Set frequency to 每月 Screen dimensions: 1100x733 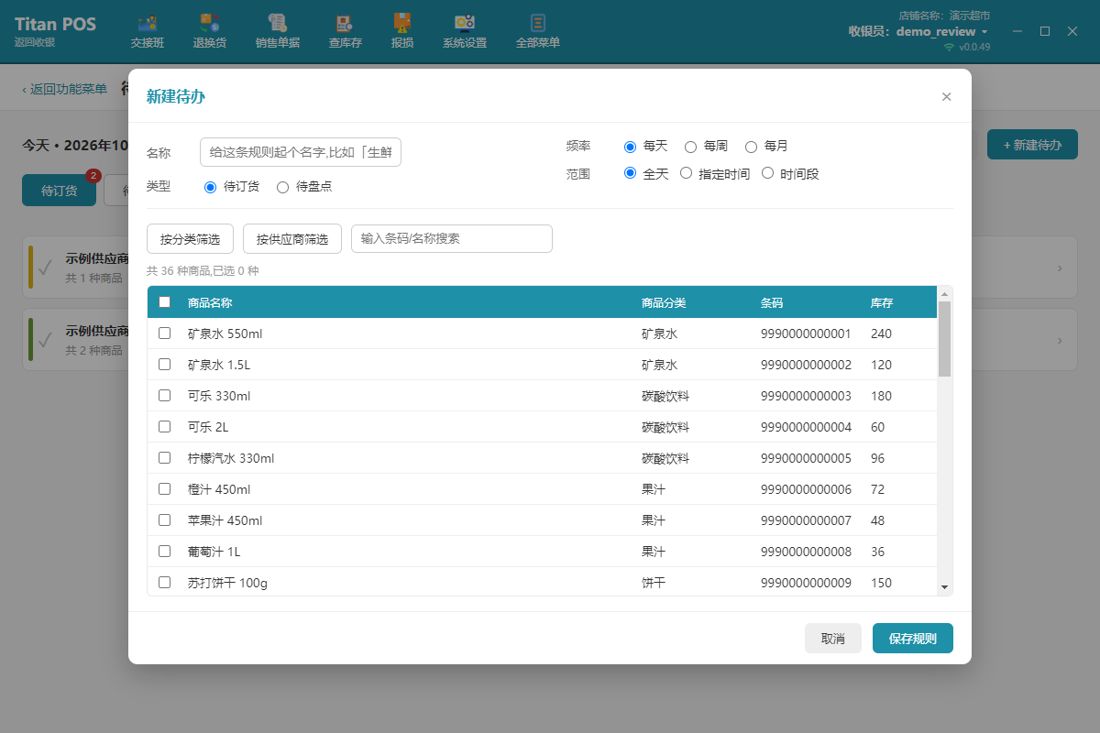coord(751,147)
